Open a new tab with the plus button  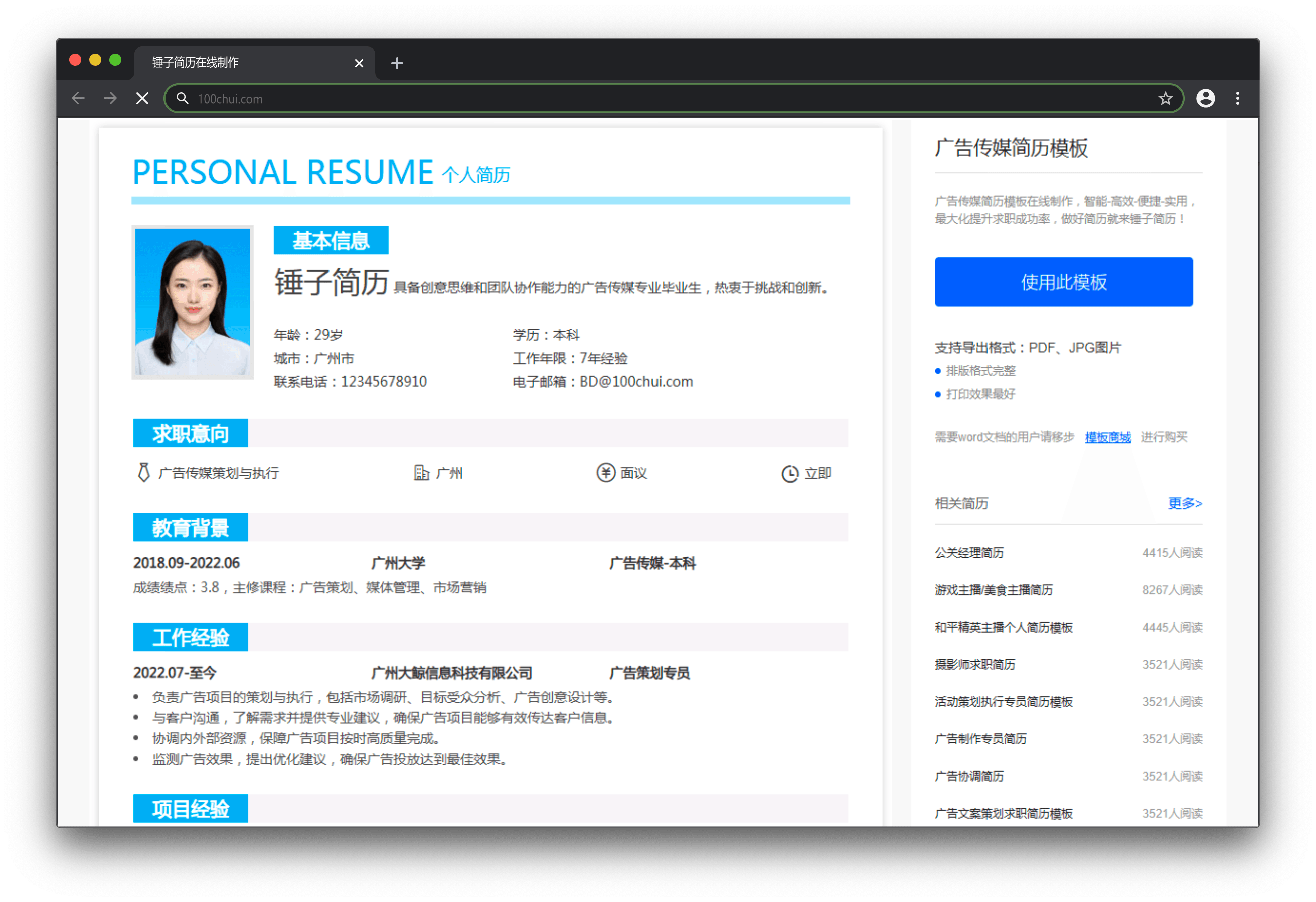(x=397, y=63)
